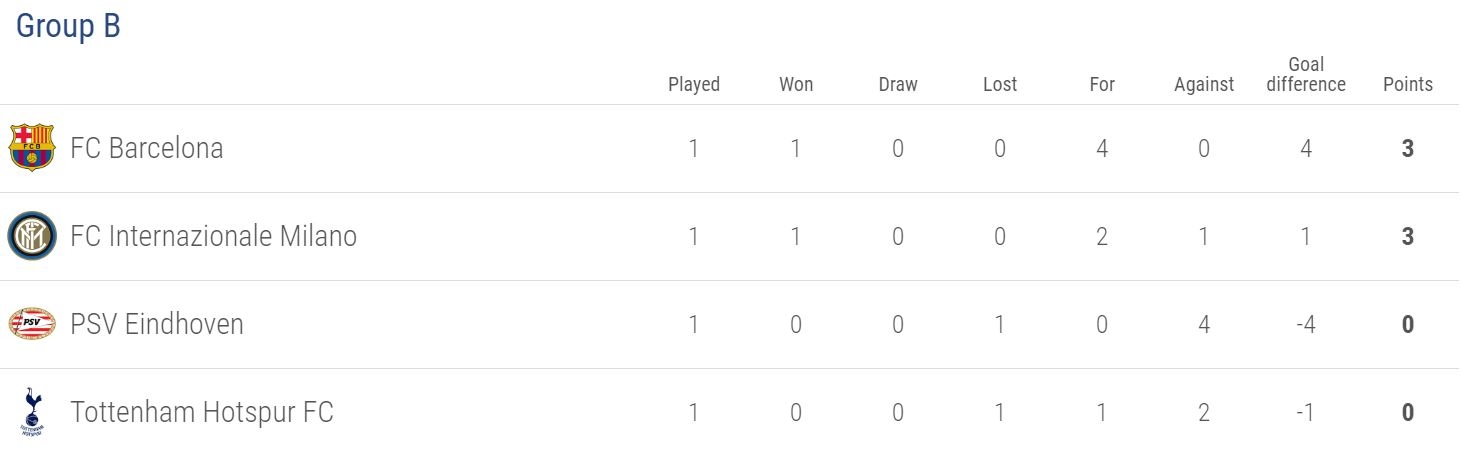Click the Tottenham Hotspur club crest
The width and height of the screenshot is (1461, 463).
tap(31, 412)
